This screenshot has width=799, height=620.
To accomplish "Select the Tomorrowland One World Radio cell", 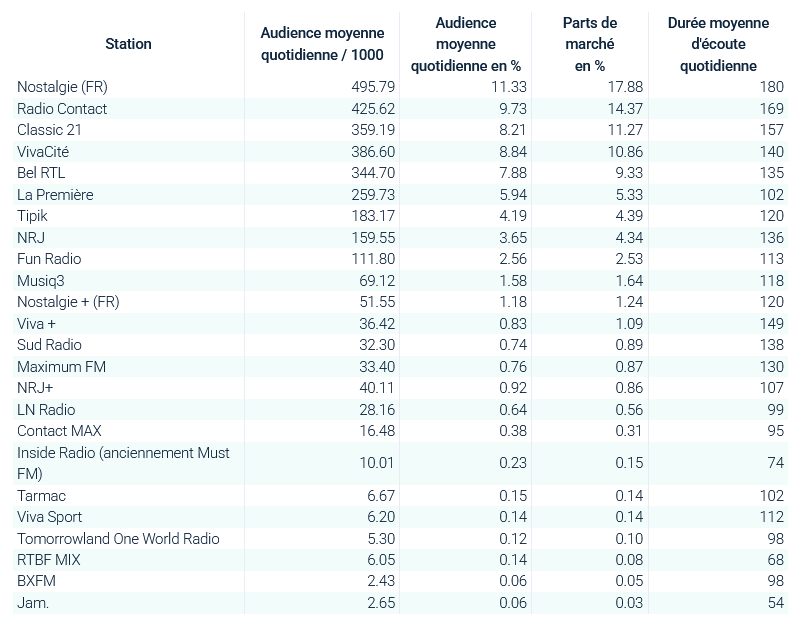I will pyautogui.click(x=118, y=539).
